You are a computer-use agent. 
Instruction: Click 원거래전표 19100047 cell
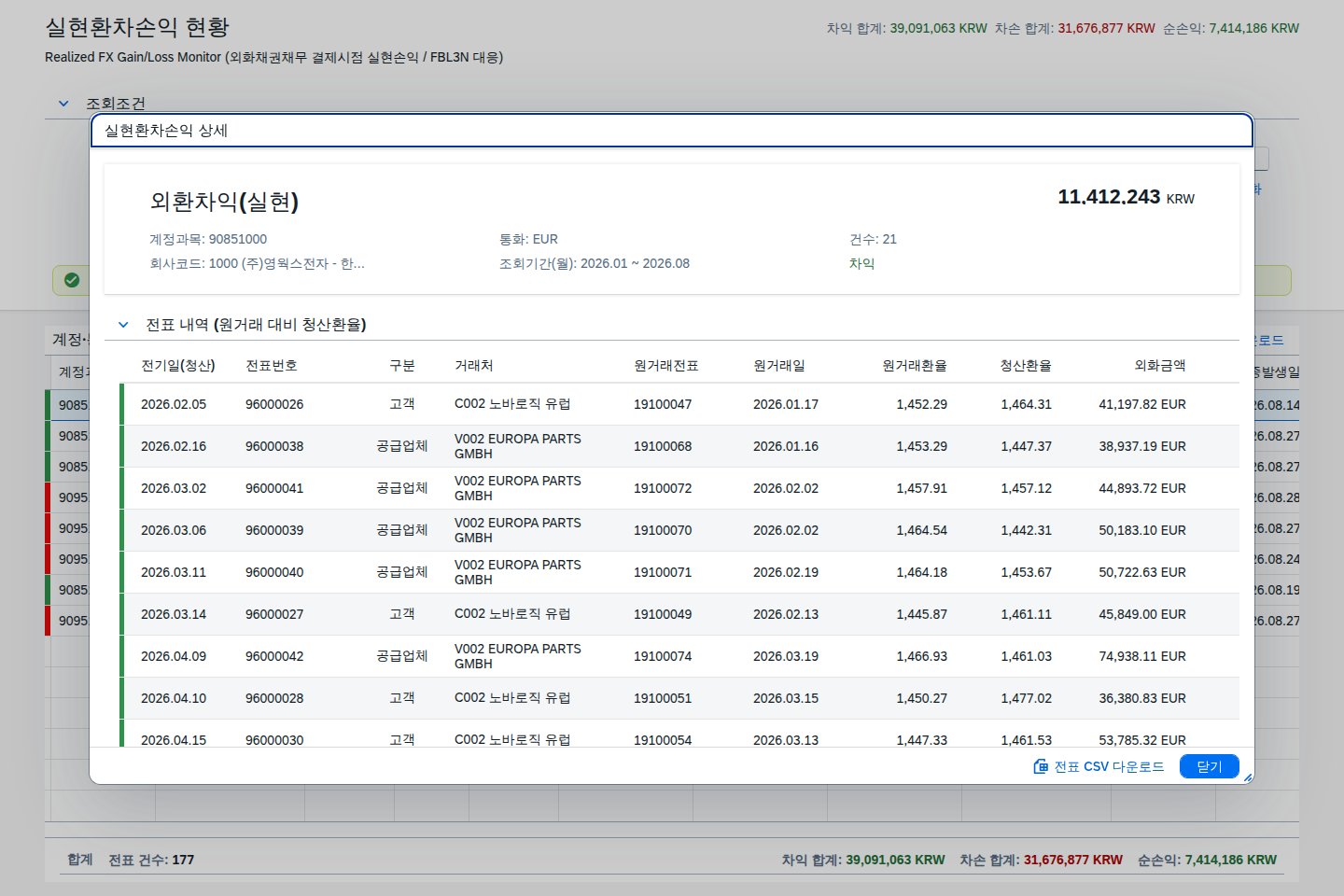[x=663, y=404]
